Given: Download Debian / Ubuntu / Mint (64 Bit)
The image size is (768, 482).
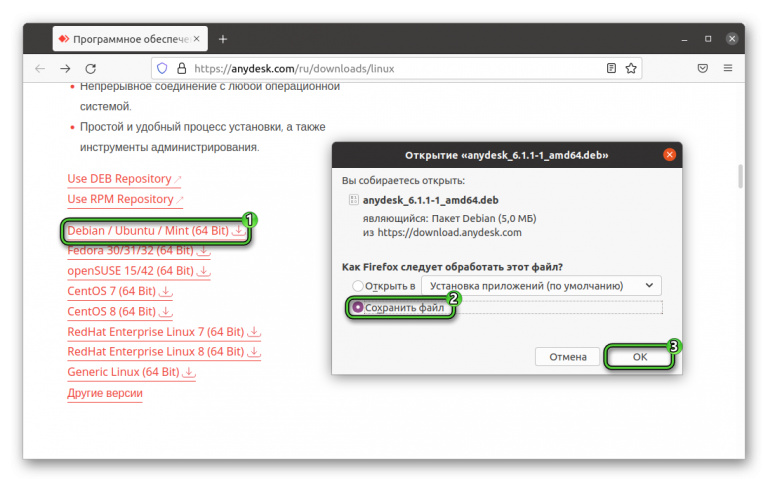Looking at the screenshot, I should coord(156,231).
